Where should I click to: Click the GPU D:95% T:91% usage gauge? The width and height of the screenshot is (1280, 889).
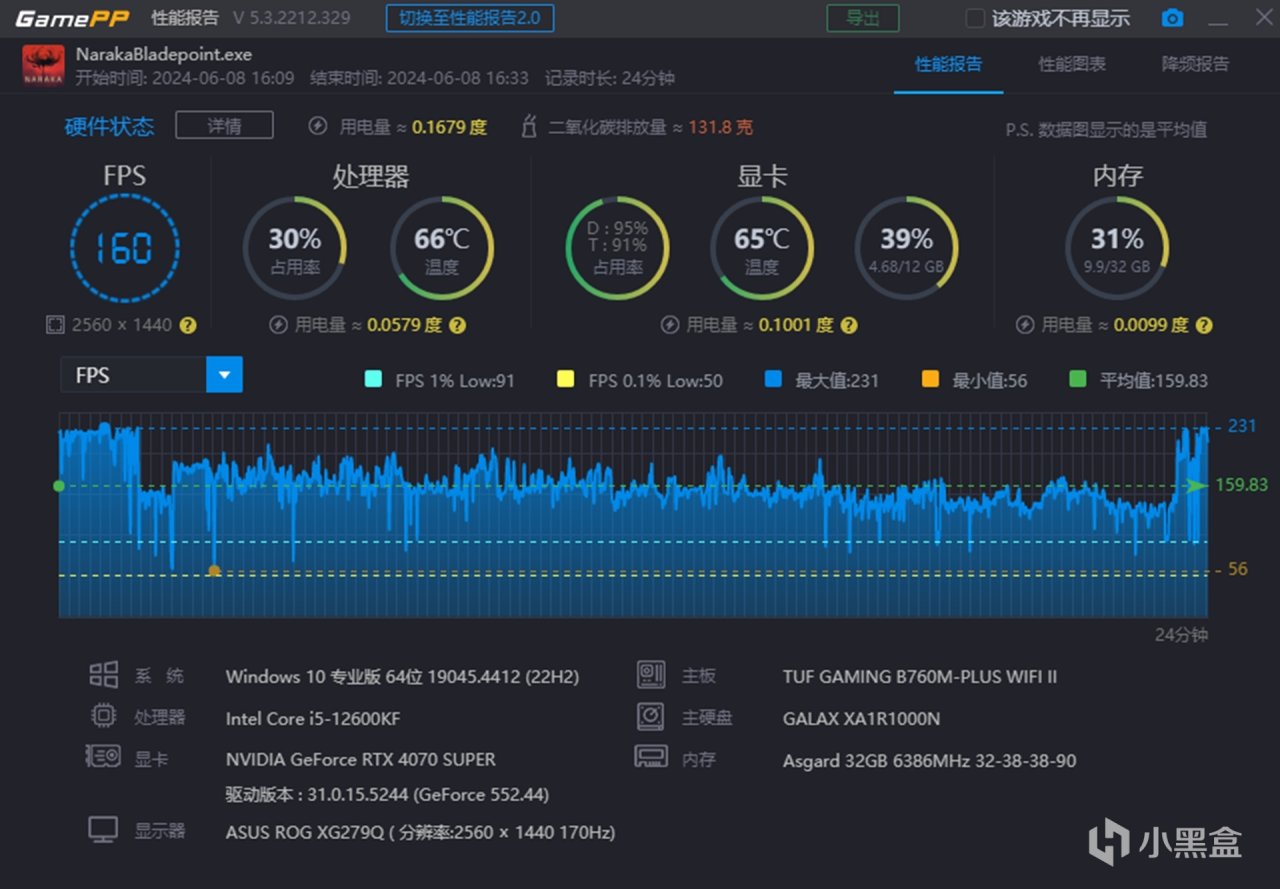617,248
